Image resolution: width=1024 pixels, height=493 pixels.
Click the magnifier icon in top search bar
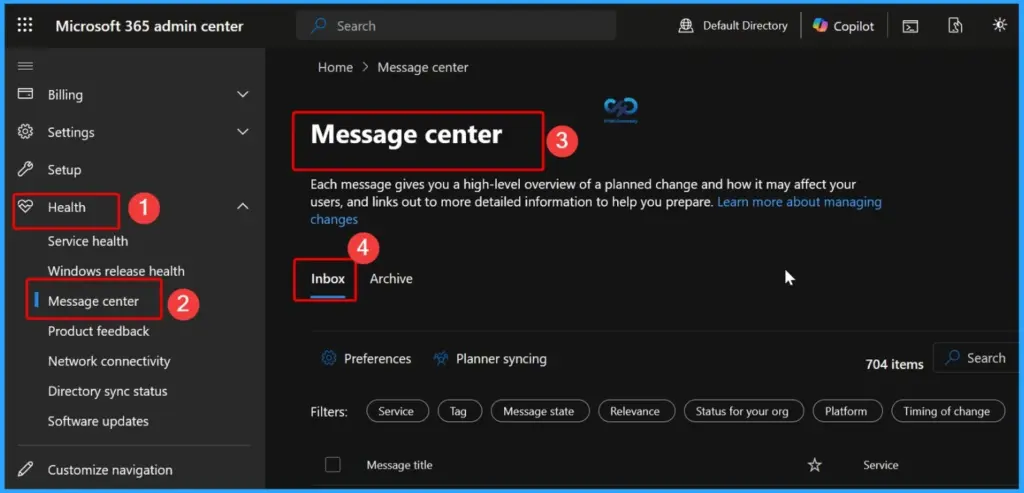pyautogui.click(x=318, y=25)
